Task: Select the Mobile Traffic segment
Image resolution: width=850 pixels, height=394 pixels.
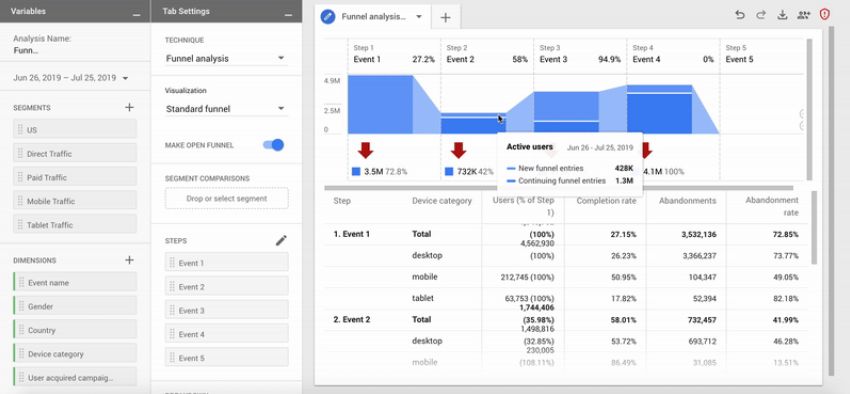Action: click(x=75, y=201)
